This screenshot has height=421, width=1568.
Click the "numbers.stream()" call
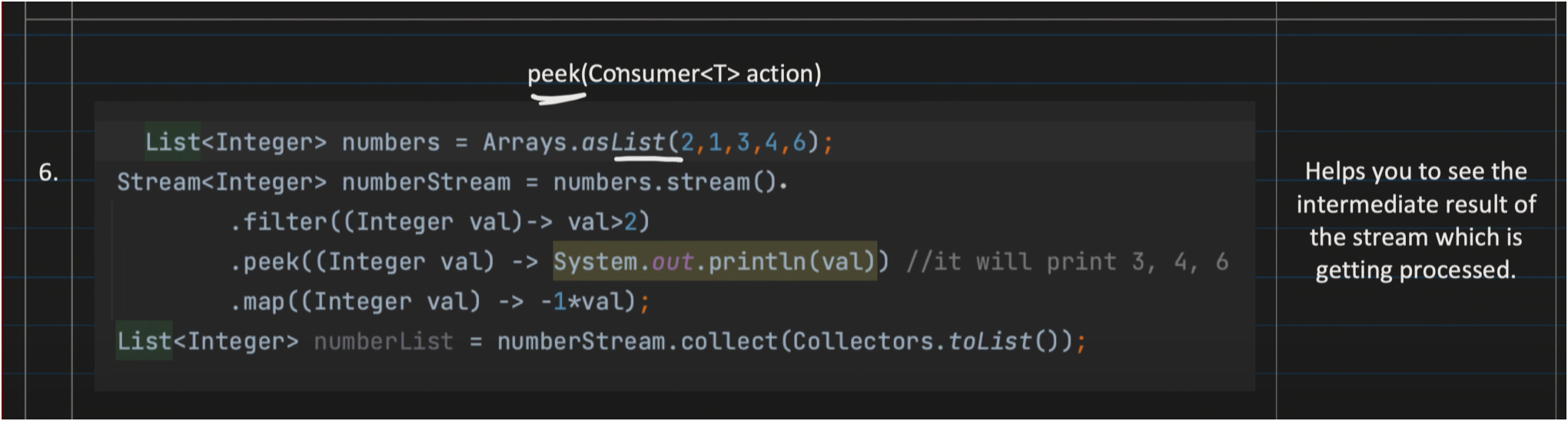point(666,182)
